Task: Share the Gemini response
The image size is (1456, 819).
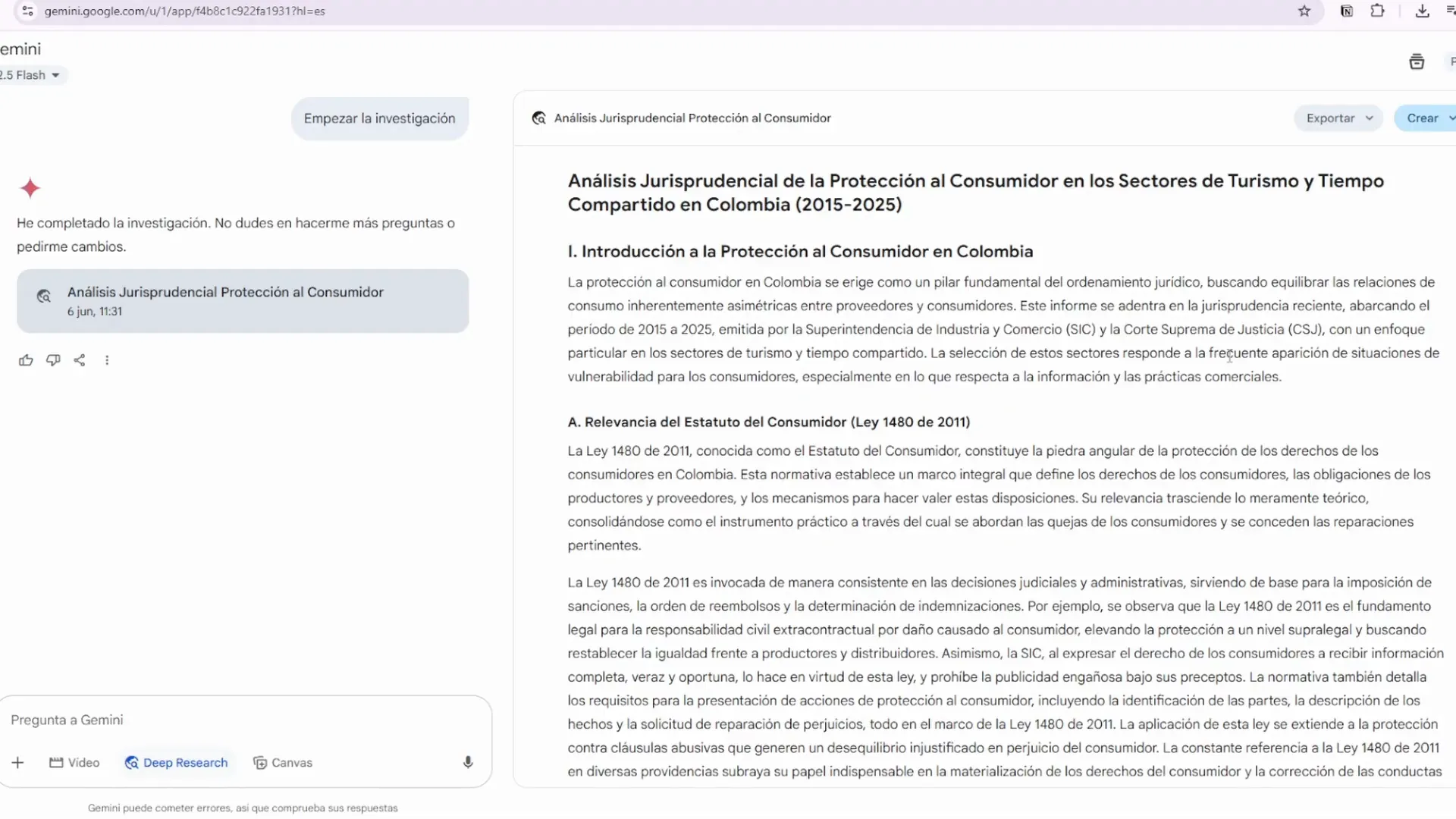Action: (x=80, y=360)
